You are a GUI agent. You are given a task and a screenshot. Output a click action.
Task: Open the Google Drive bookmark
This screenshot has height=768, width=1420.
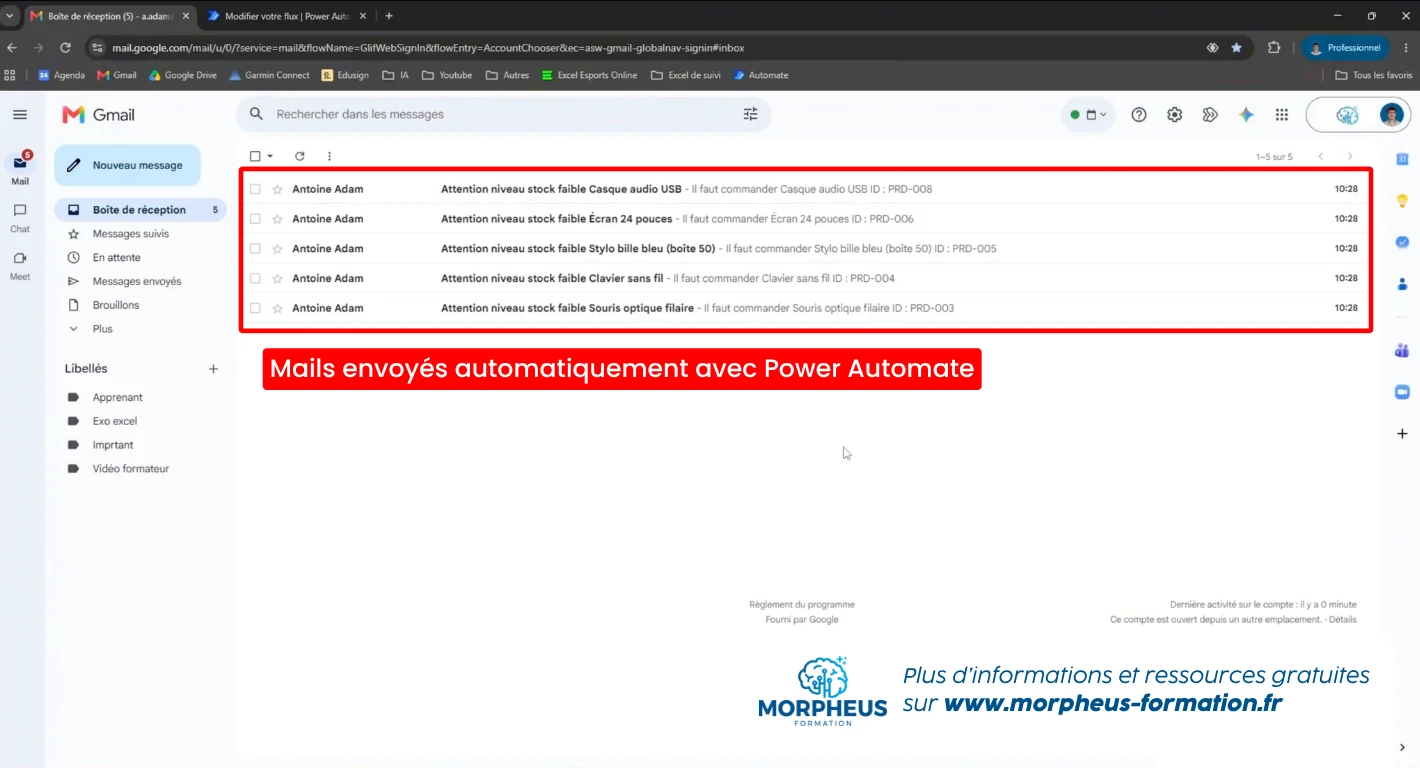[x=182, y=75]
